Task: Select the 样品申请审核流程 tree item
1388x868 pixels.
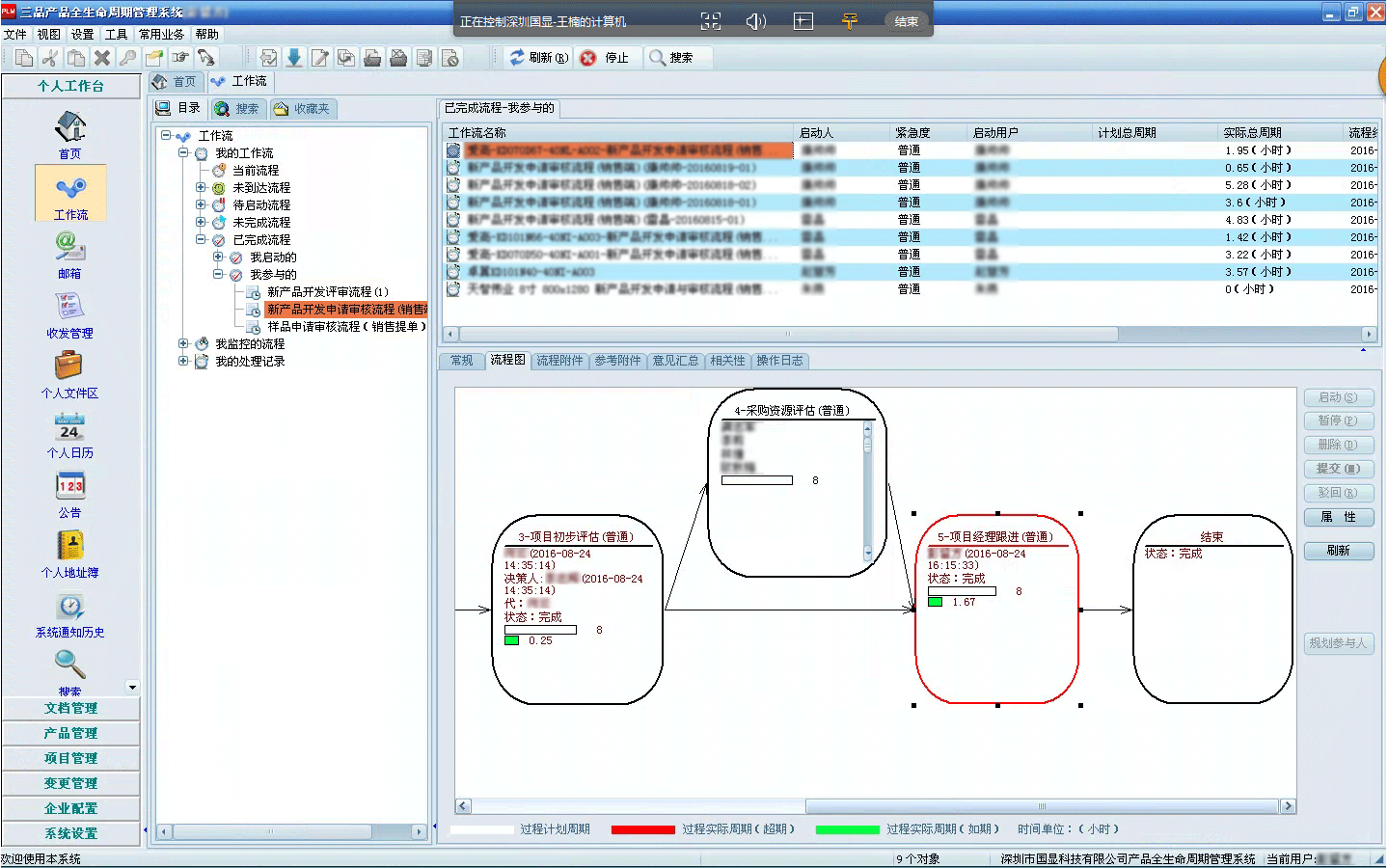Action: [345, 327]
